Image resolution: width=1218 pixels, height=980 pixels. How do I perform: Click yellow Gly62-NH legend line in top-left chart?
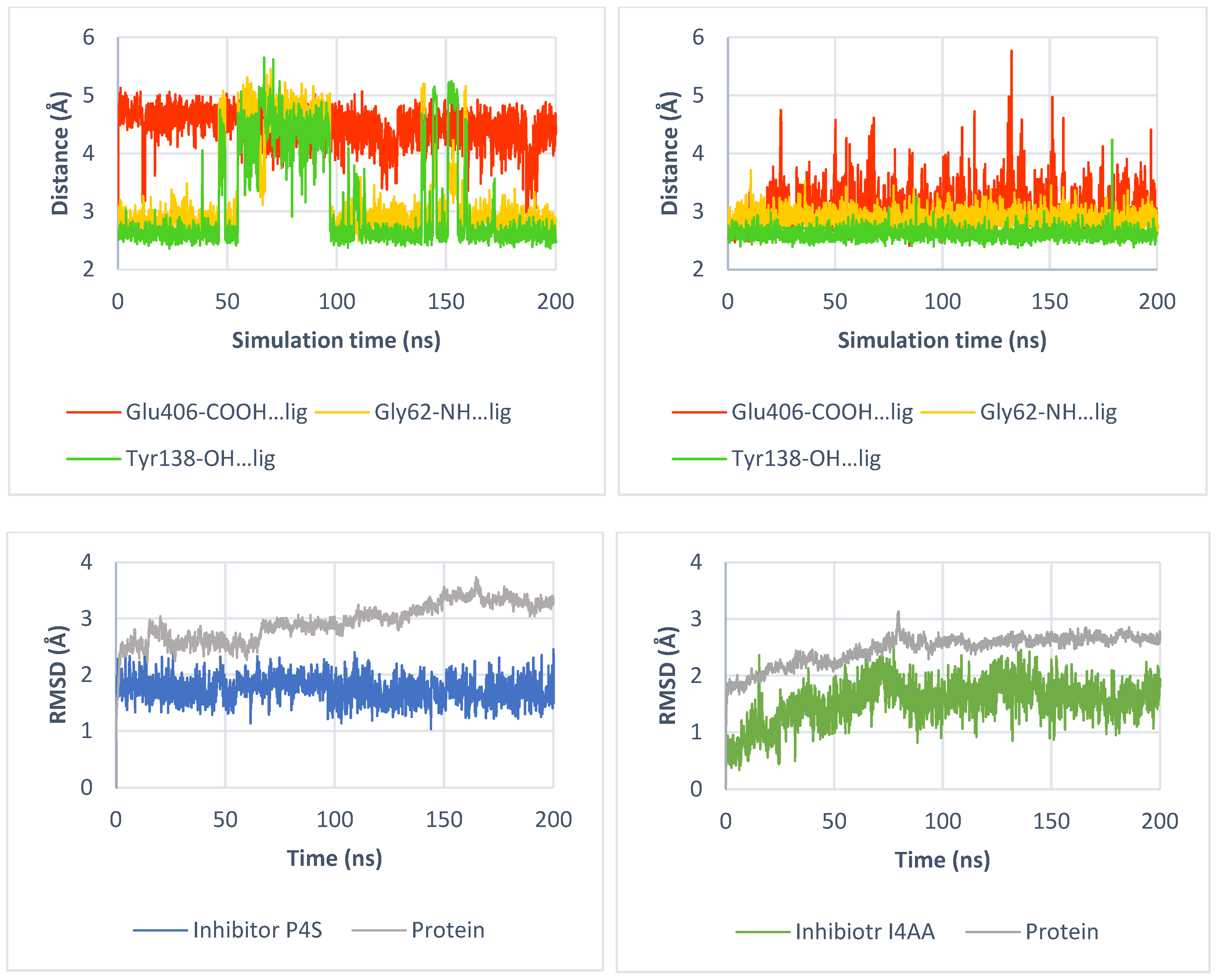point(342,412)
